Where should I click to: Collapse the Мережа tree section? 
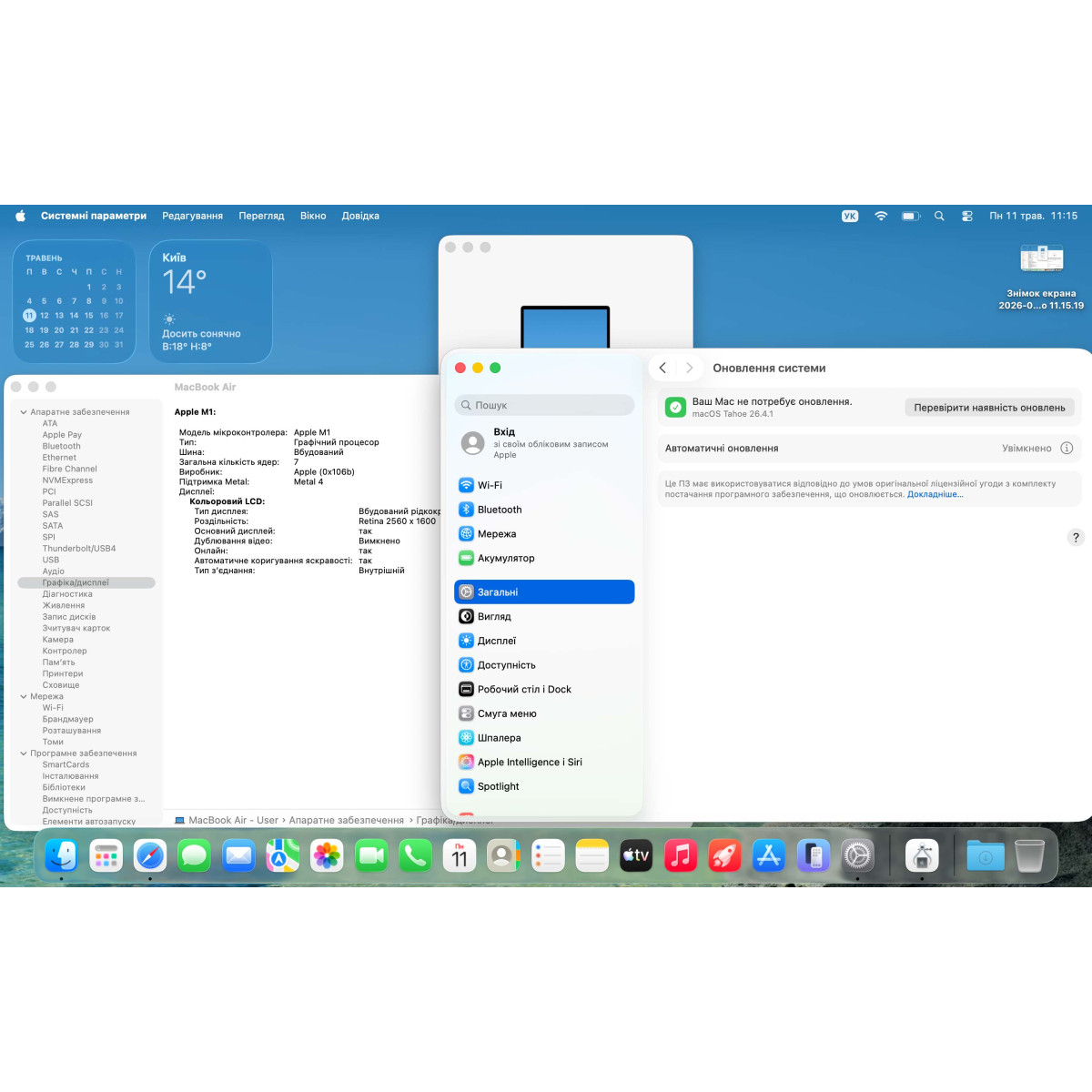point(24,697)
